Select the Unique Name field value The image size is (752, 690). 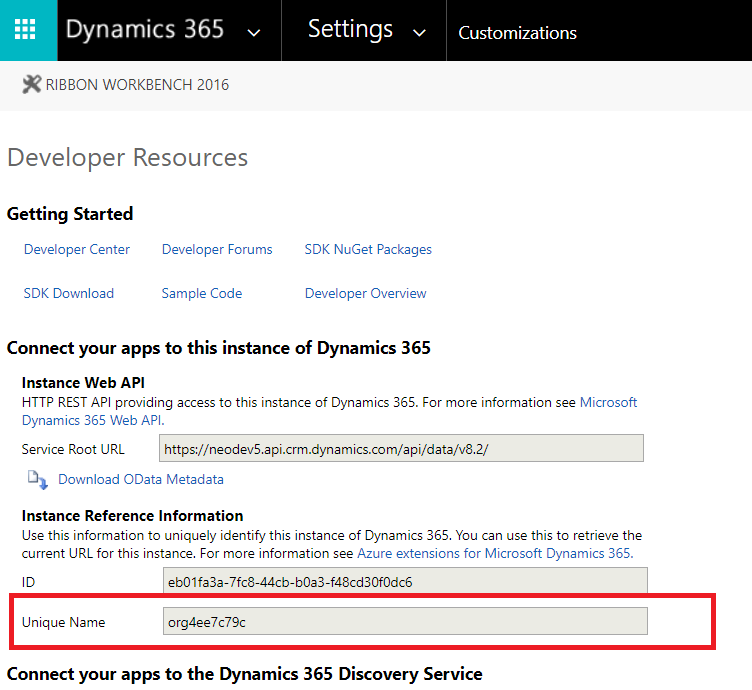point(405,621)
